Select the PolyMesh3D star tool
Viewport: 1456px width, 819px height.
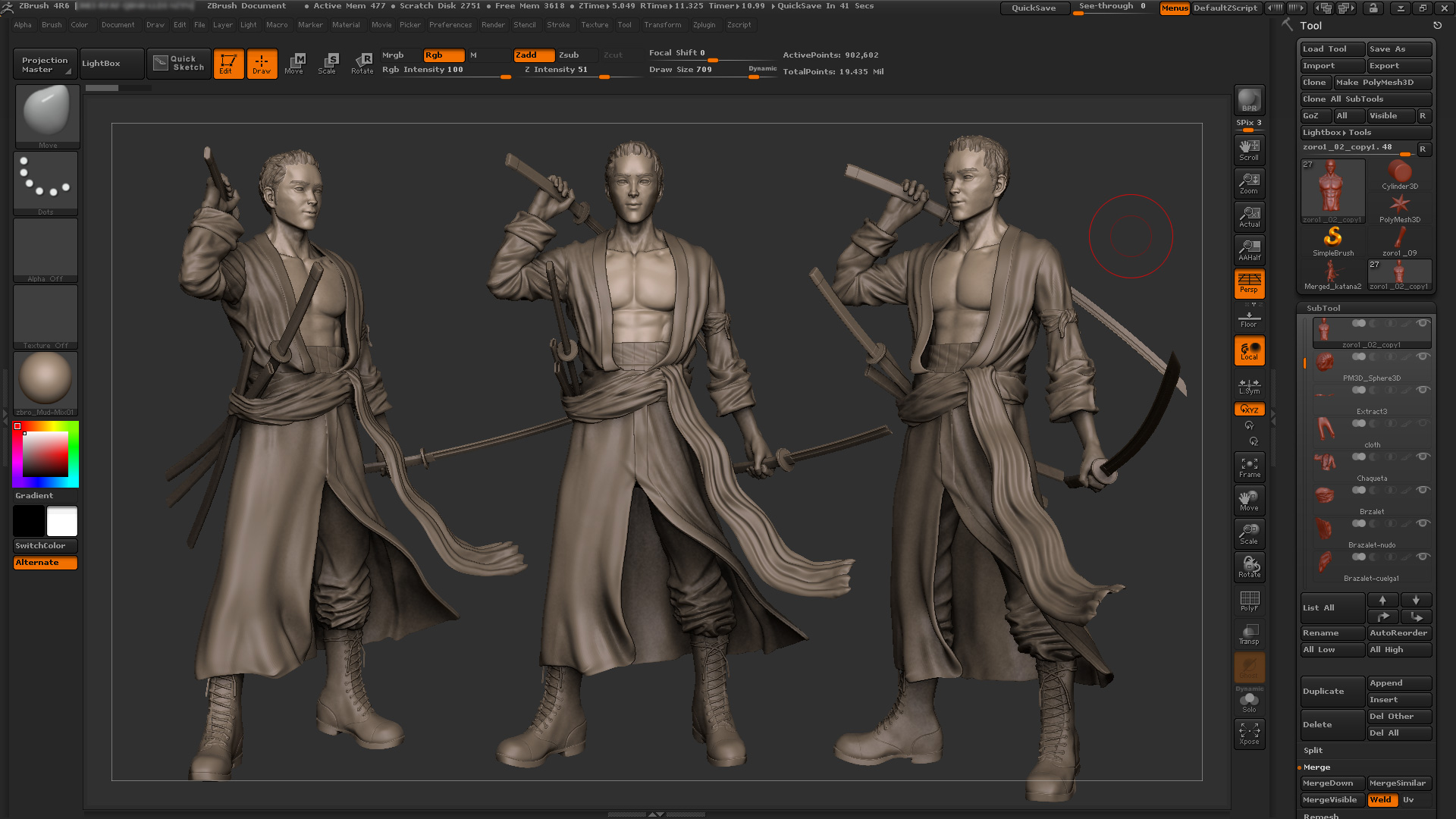pyautogui.click(x=1399, y=209)
